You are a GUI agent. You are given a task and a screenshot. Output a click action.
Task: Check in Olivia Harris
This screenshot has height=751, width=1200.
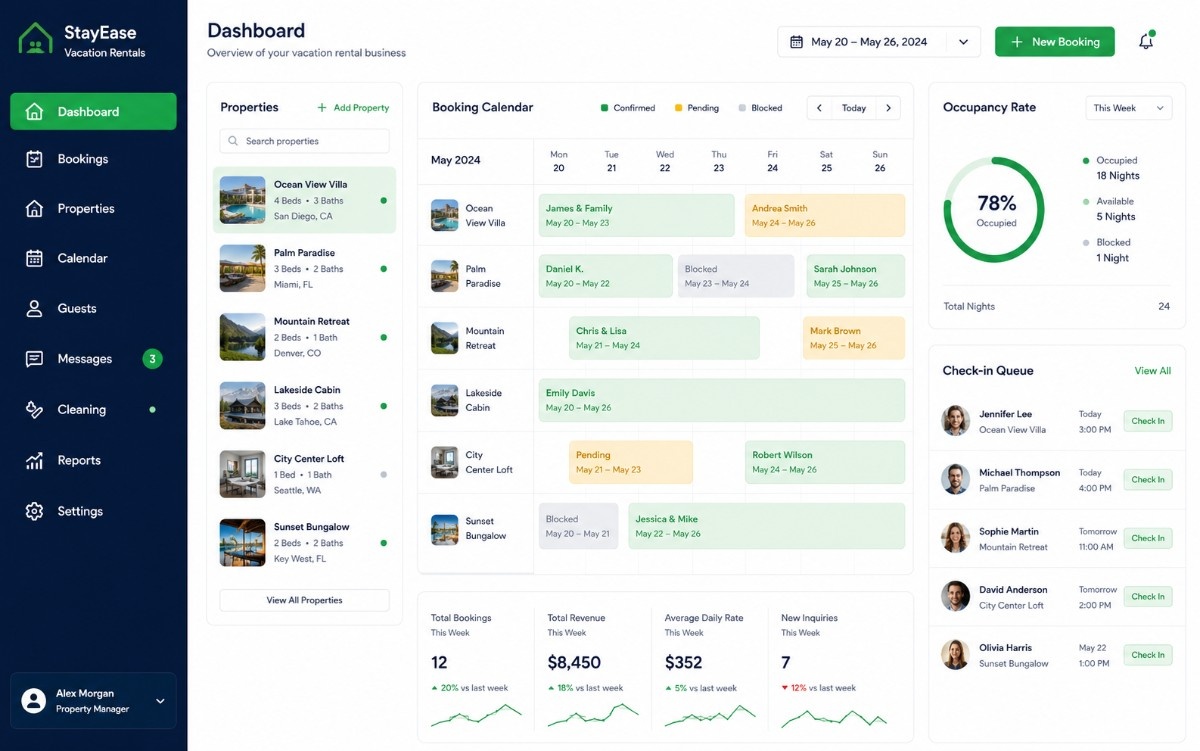(x=1147, y=655)
